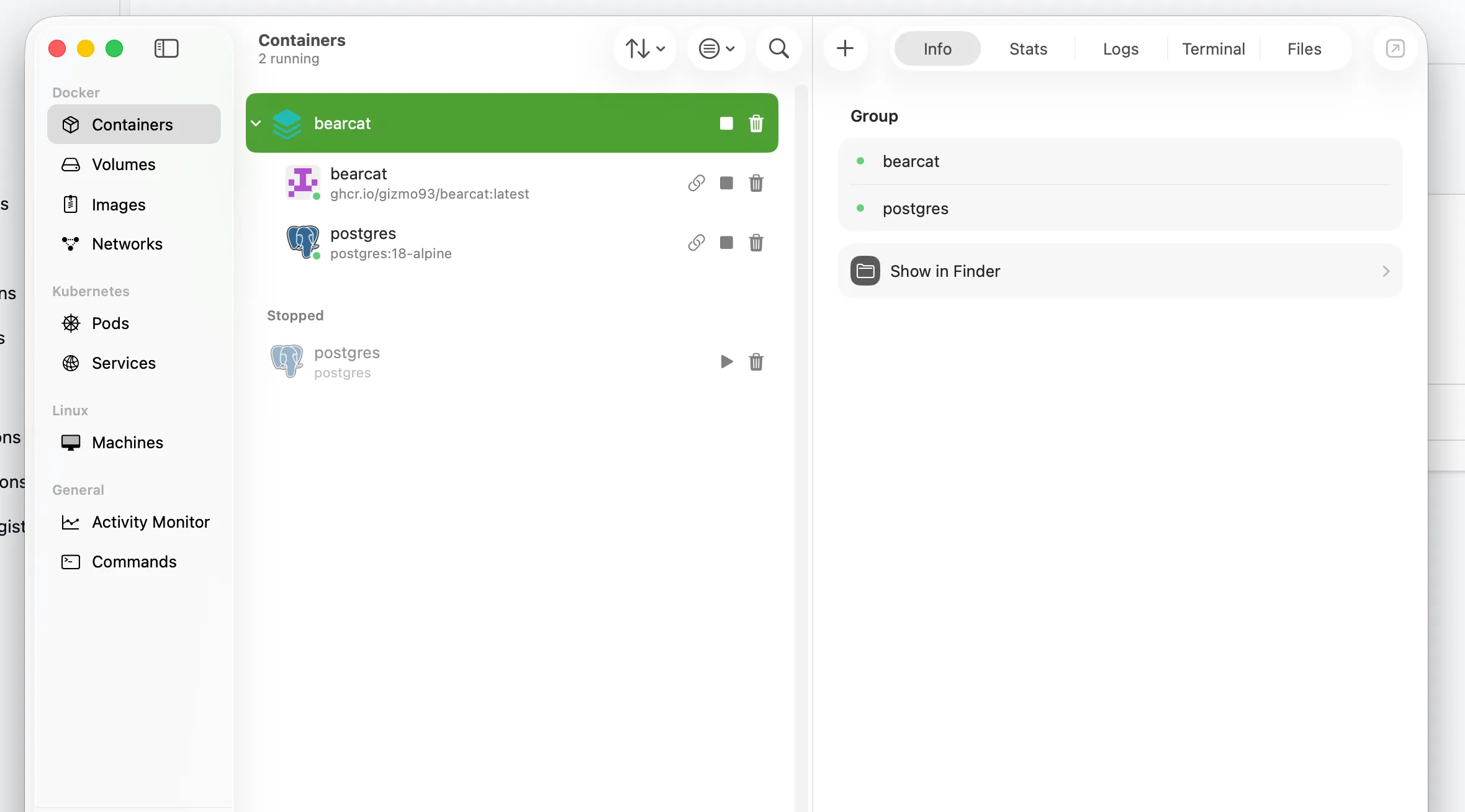Open link for running postgres container
Image resolution: width=1465 pixels, height=812 pixels.
[x=696, y=243]
